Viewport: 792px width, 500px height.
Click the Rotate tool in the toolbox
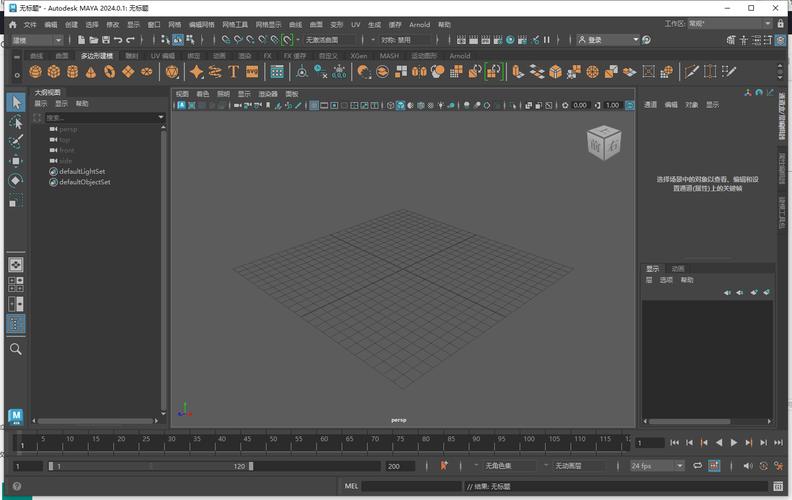coord(16,180)
